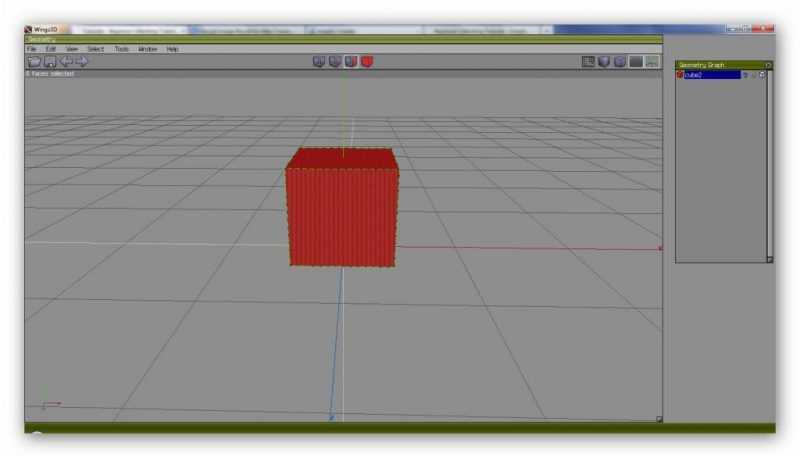Select cube2 in the Geometry Graph

click(x=711, y=75)
